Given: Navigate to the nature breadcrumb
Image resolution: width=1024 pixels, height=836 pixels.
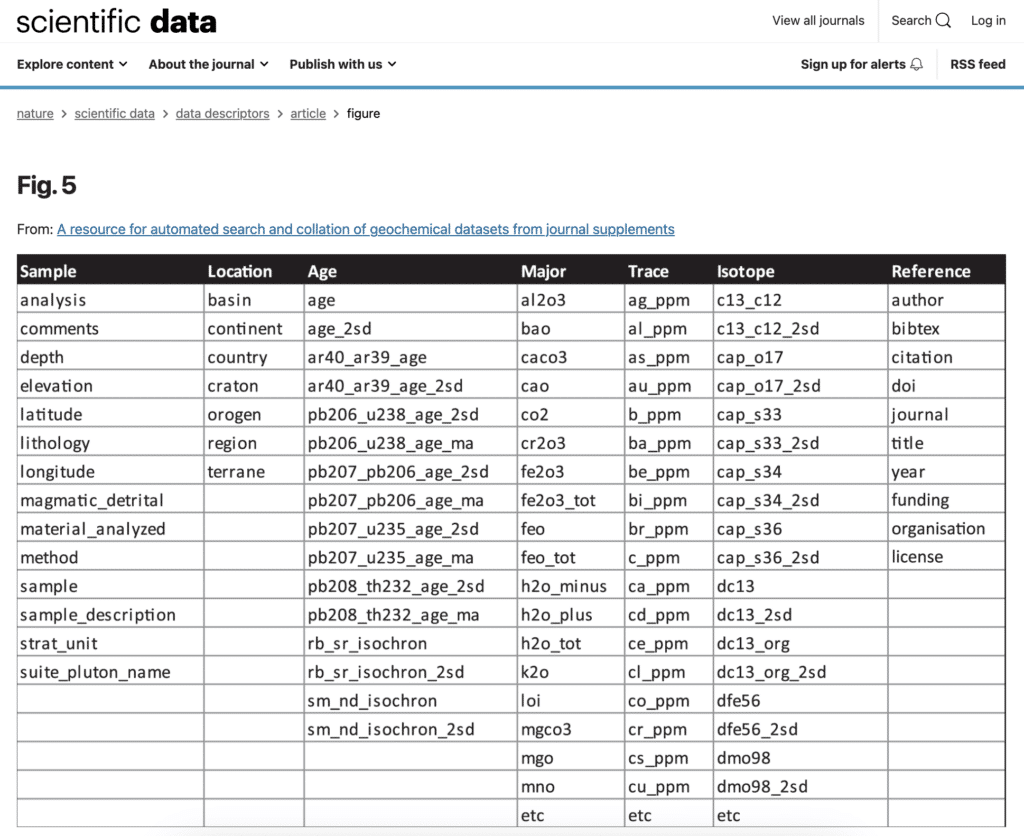Looking at the screenshot, I should 34,113.
